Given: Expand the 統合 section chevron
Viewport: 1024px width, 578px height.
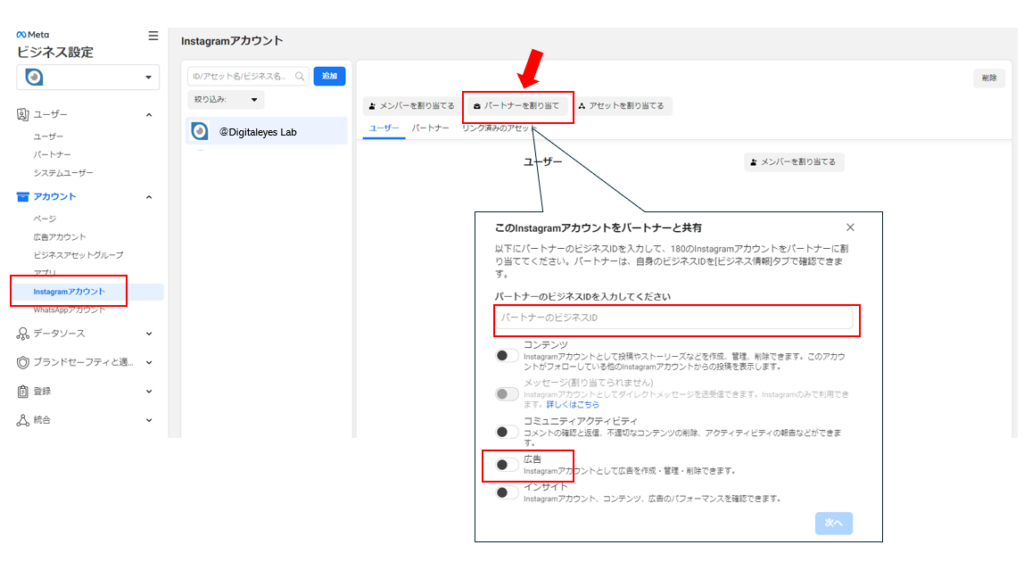Looking at the screenshot, I should 149,420.
